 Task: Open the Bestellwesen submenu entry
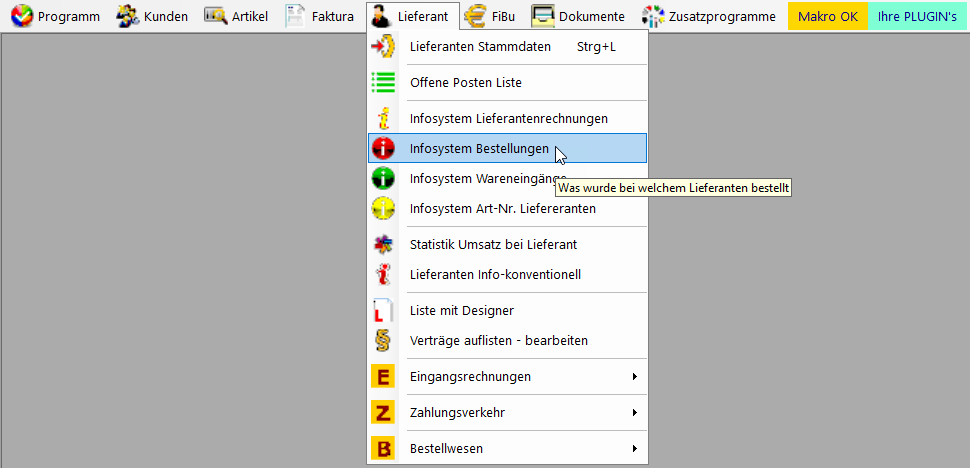(508, 448)
